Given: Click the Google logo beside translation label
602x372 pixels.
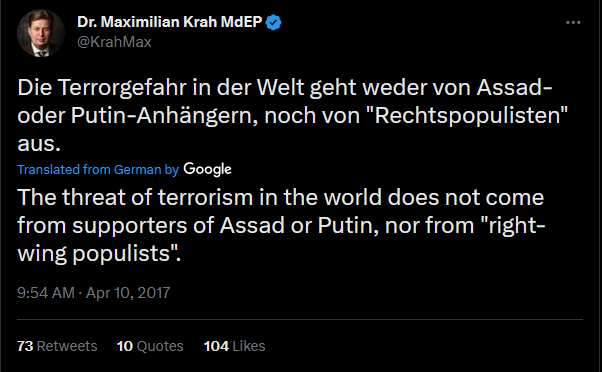Looking at the screenshot, I should coord(207,169).
